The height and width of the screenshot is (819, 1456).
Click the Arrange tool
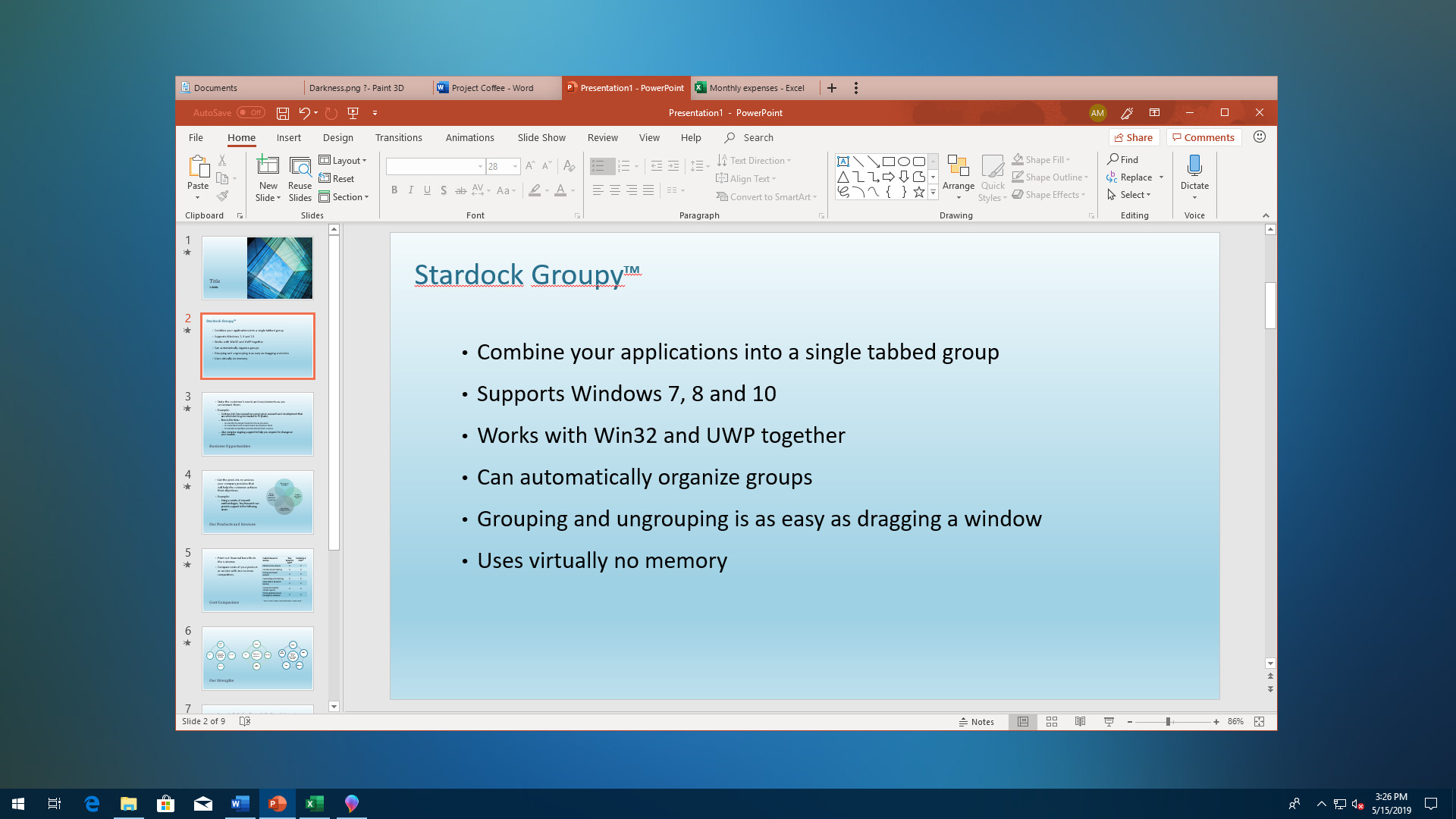coord(959,178)
